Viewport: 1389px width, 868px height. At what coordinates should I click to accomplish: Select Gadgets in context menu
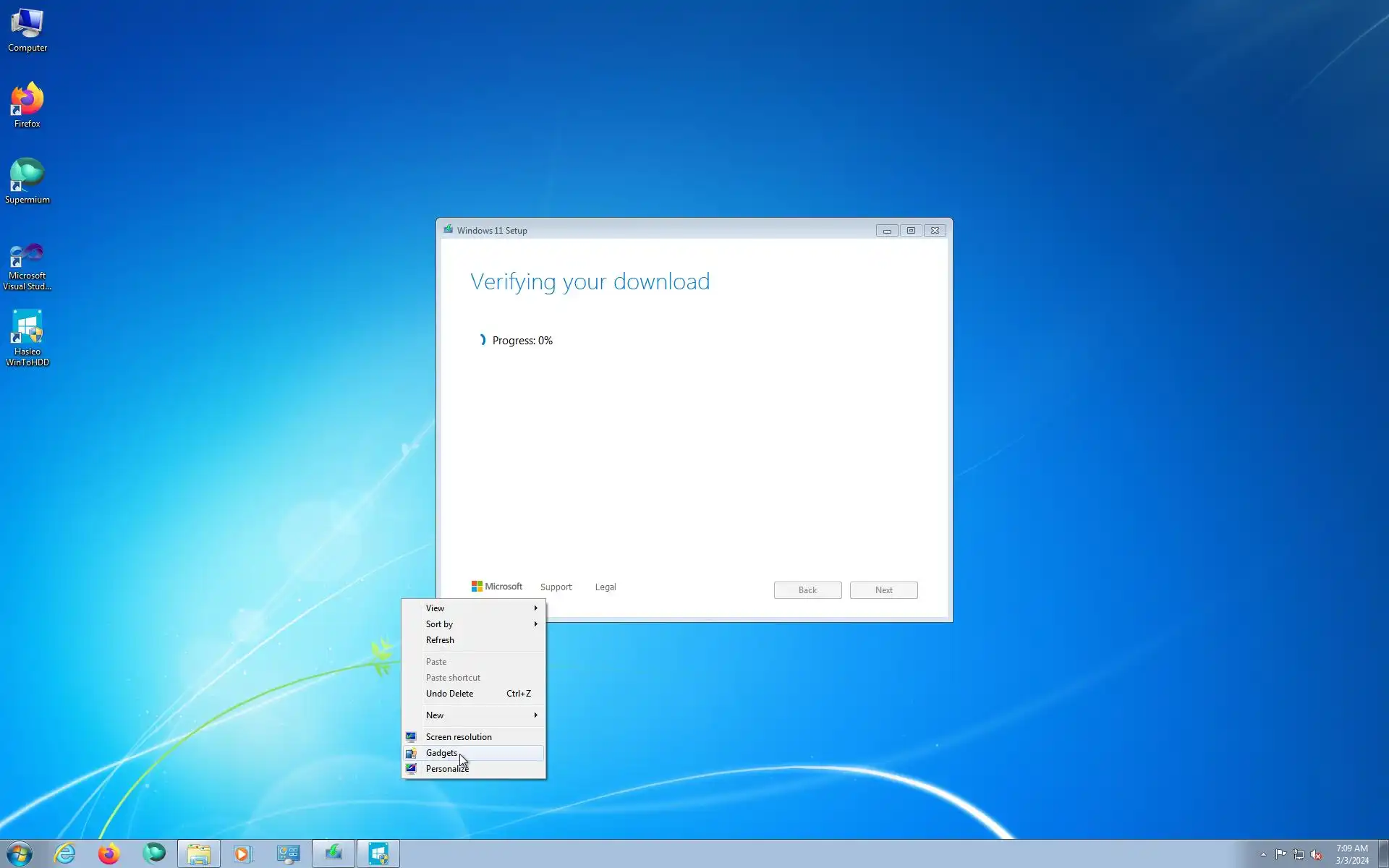coord(441,753)
